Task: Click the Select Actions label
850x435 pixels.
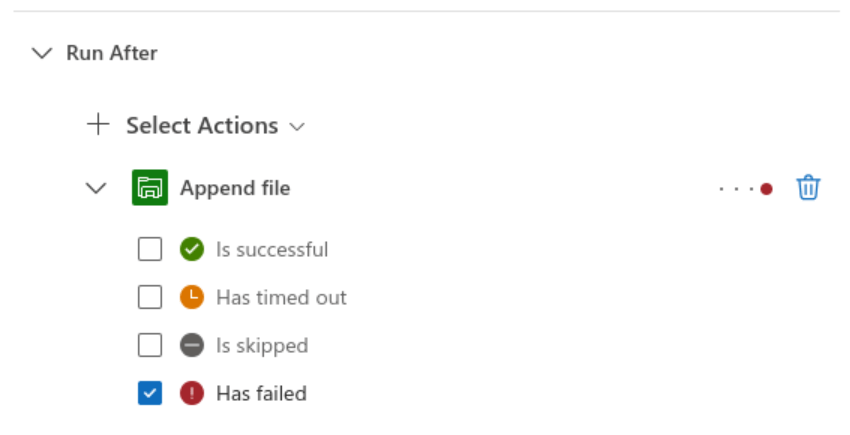Action: point(202,126)
